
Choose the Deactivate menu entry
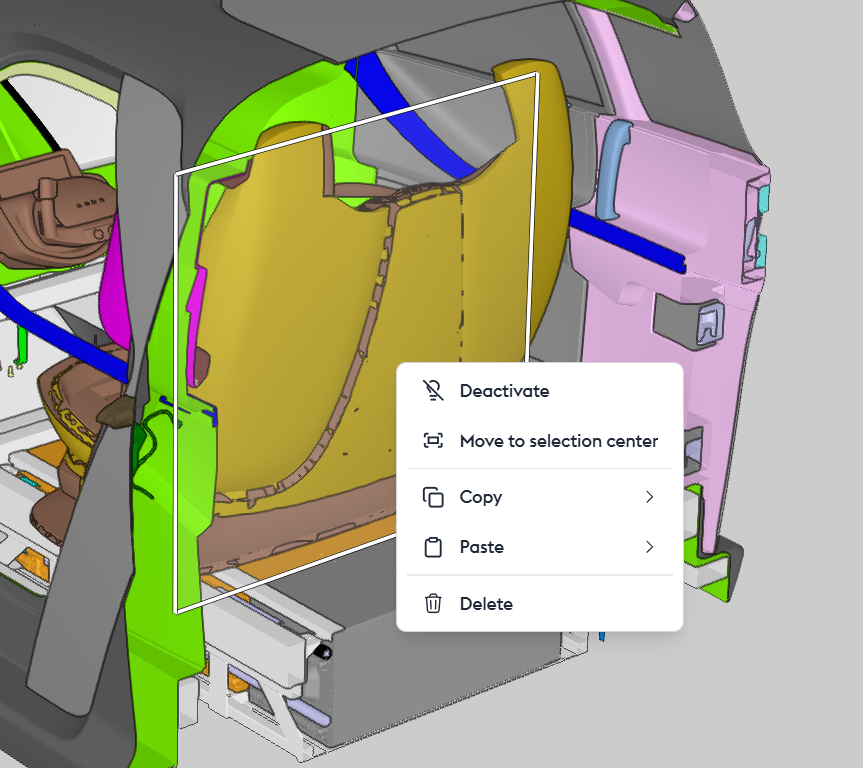[x=504, y=391]
